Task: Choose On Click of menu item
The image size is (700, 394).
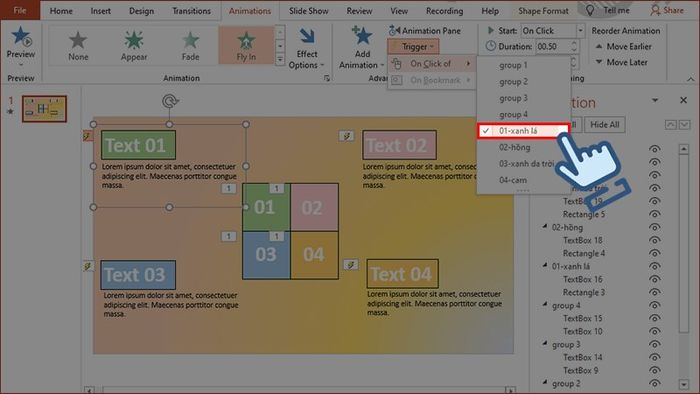Action: click(x=431, y=64)
